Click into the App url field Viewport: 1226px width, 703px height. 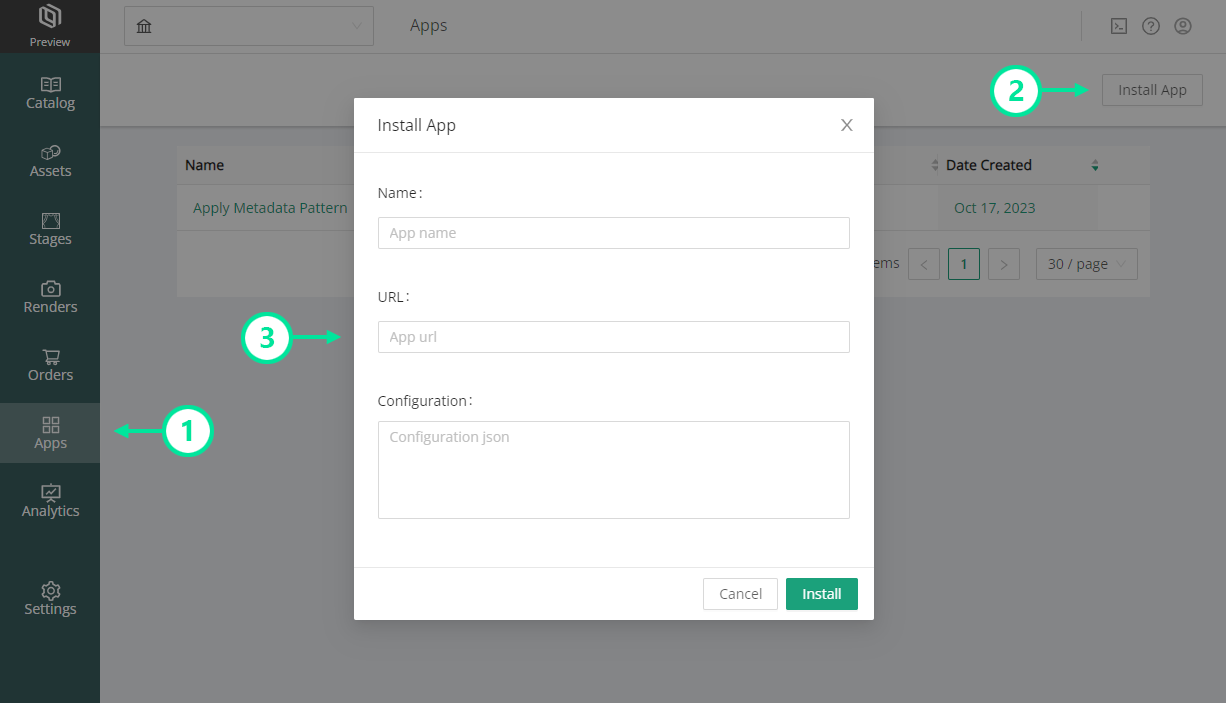613,337
